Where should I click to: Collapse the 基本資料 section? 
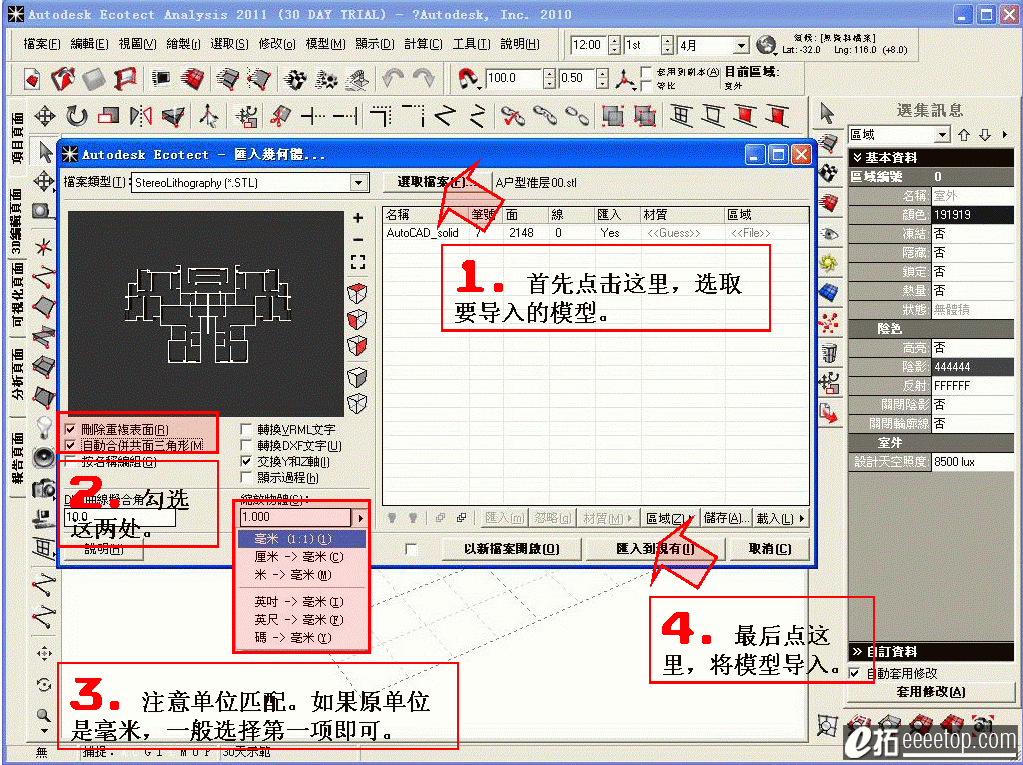(933, 158)
